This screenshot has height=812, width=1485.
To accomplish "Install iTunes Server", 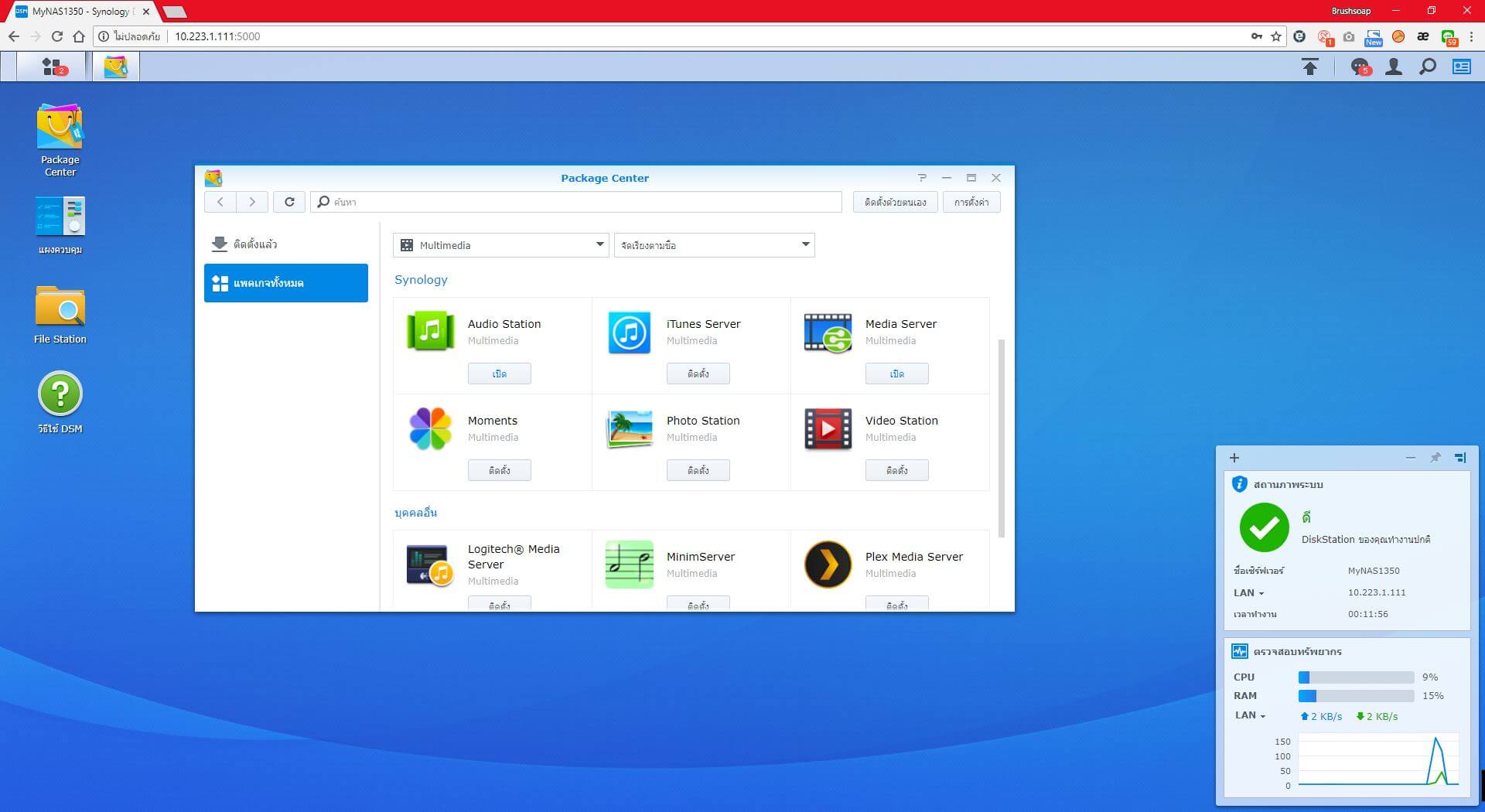I will point(698,374).
